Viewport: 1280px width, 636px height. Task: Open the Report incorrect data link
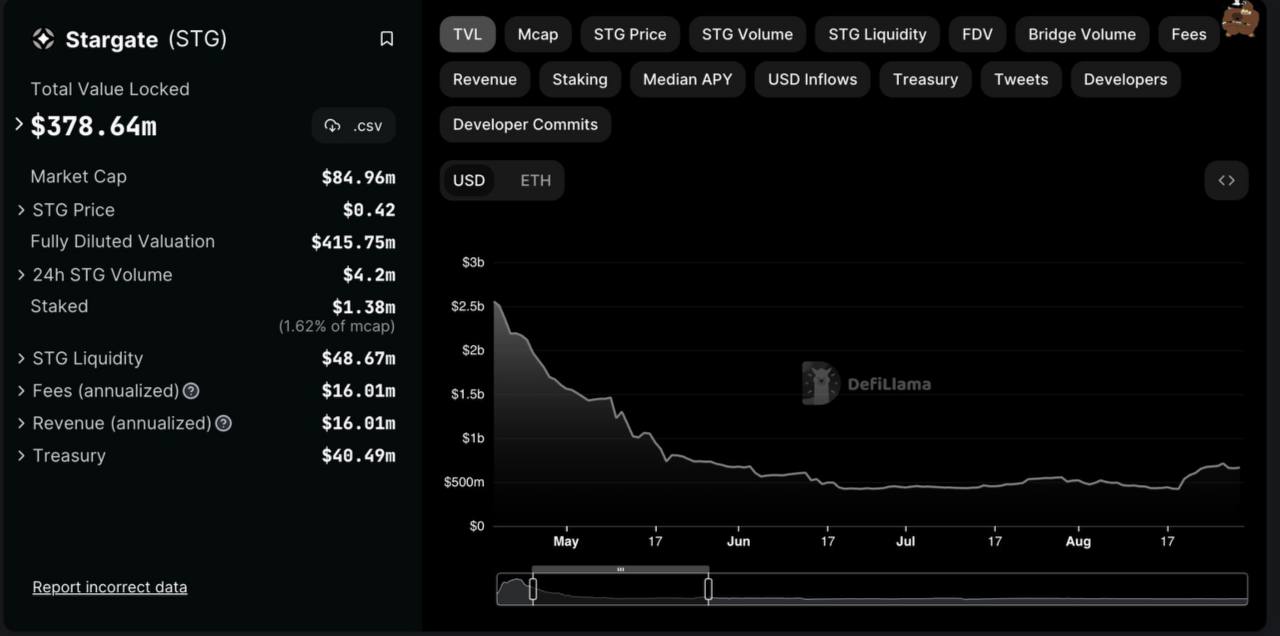pos(110,587)
